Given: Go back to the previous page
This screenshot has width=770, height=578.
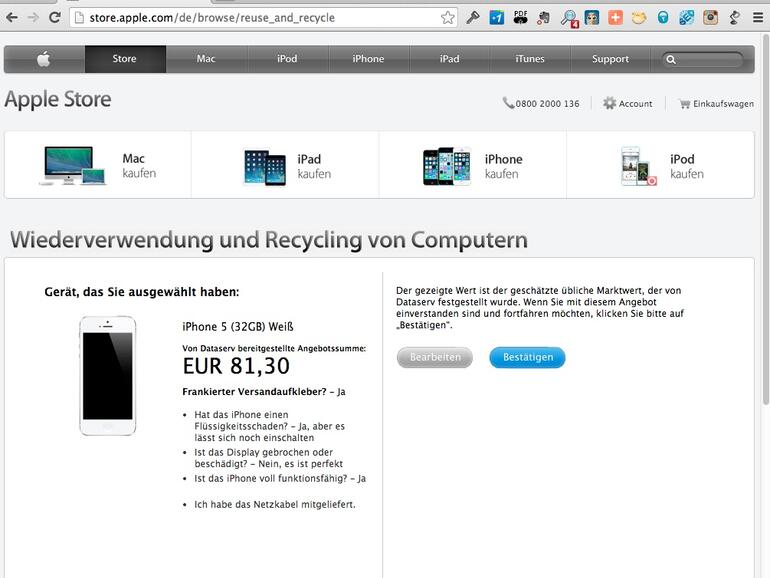Looking at the screenshot, I should tap(12, 18).
